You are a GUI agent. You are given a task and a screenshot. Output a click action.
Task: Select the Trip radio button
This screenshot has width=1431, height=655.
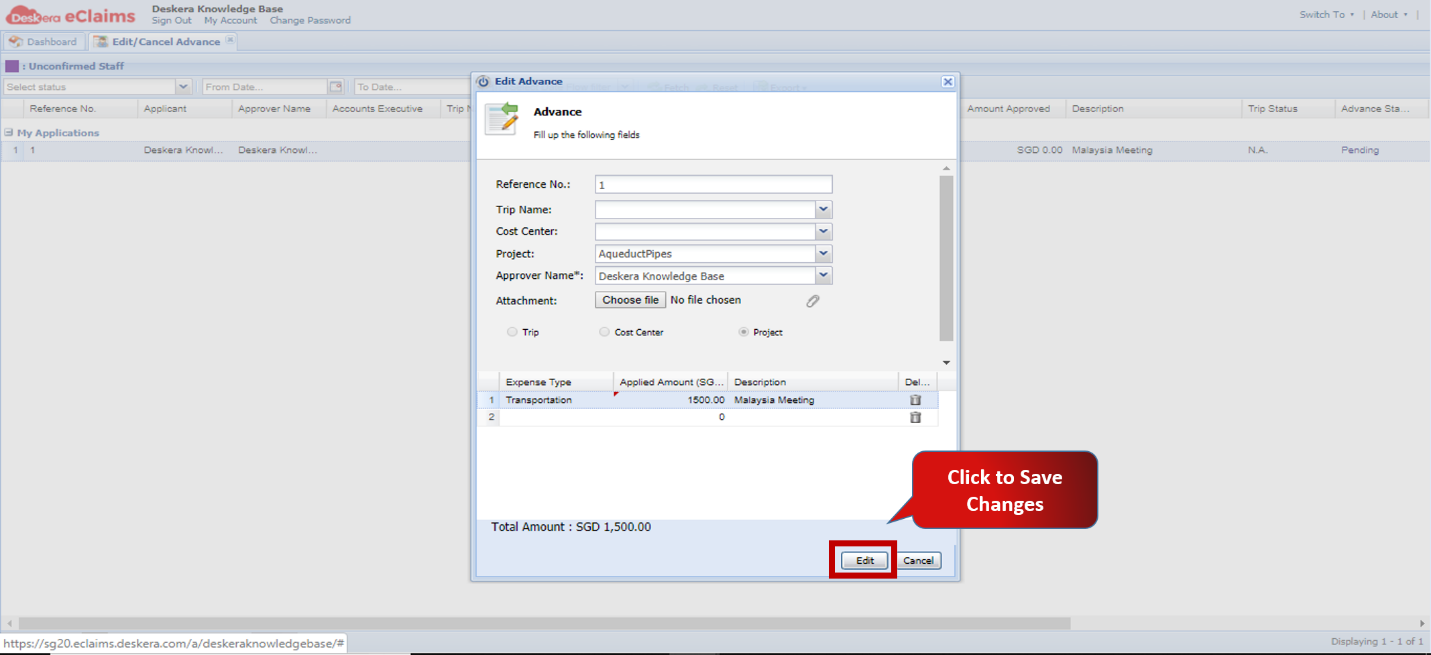513,332
